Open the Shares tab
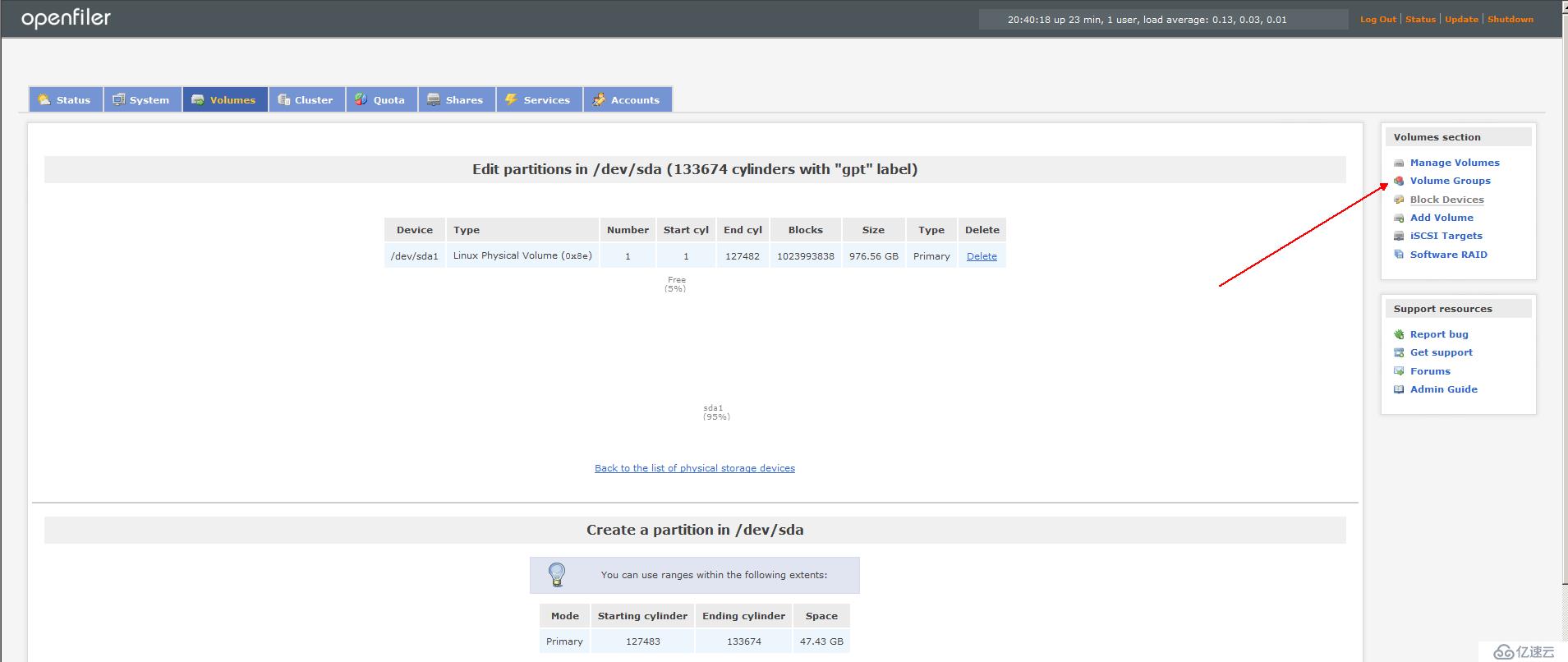 (x=457, y=99)
